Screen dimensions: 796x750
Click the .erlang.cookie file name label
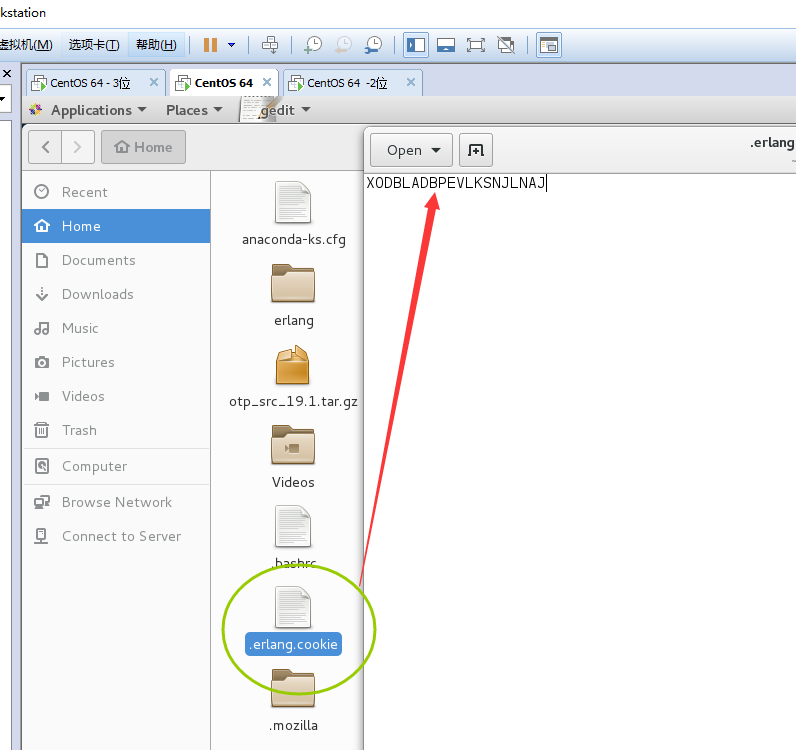click(293, 644)
